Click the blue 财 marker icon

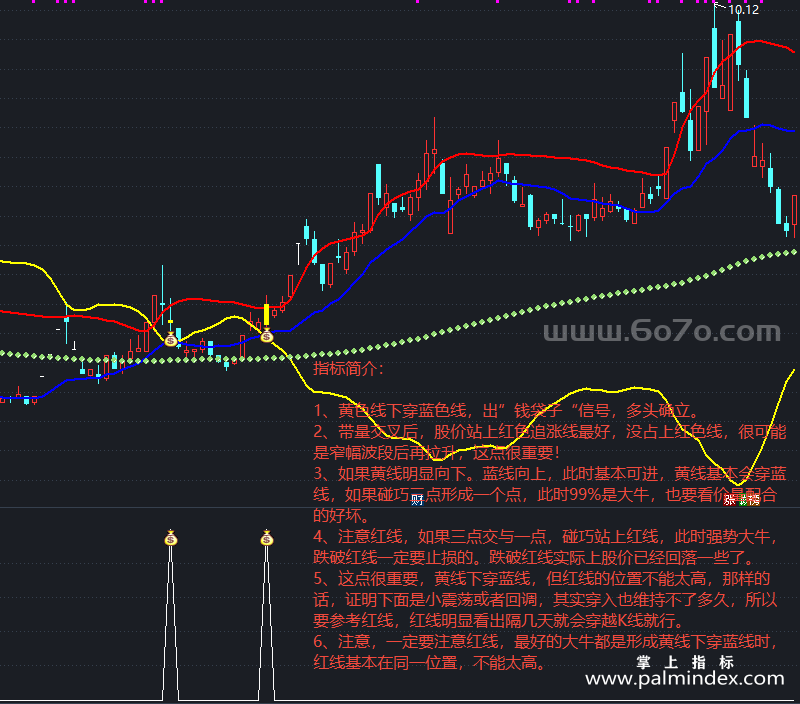[x=417, y=500]
